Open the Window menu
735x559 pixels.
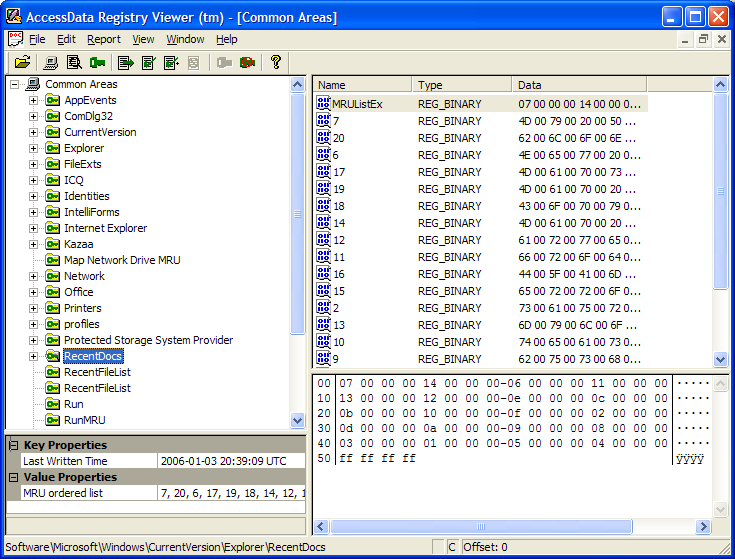[x=185, y=39]
